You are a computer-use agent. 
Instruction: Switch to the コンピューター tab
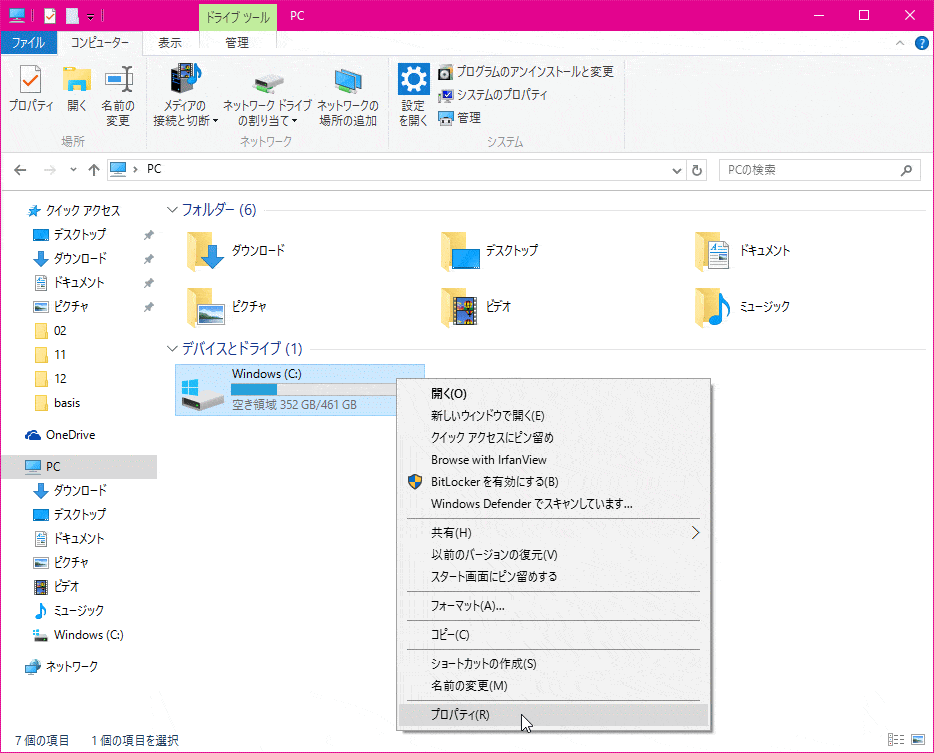99,43
